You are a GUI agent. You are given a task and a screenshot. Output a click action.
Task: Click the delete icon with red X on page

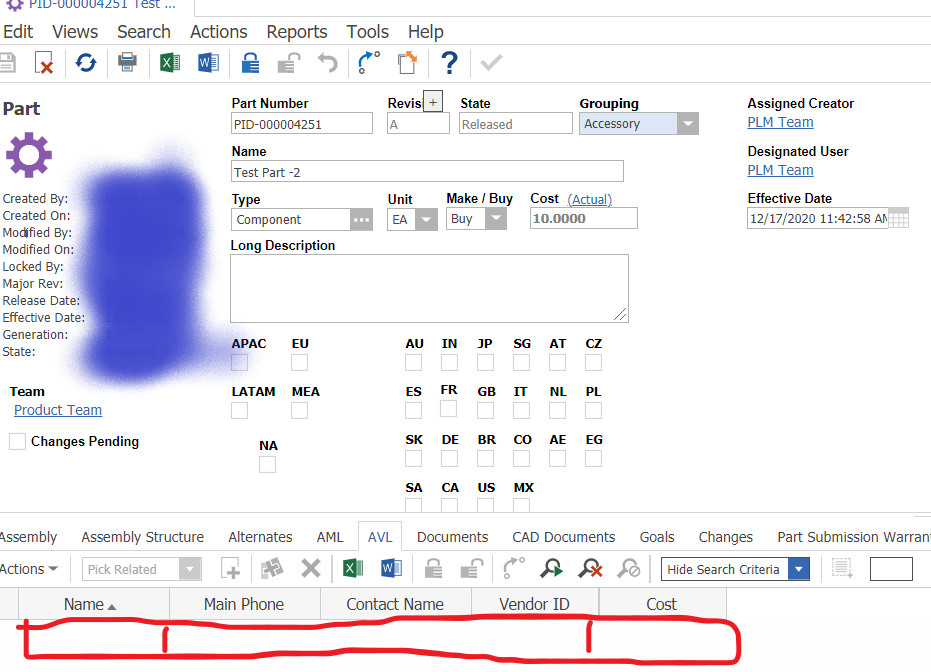pos(44,63)
